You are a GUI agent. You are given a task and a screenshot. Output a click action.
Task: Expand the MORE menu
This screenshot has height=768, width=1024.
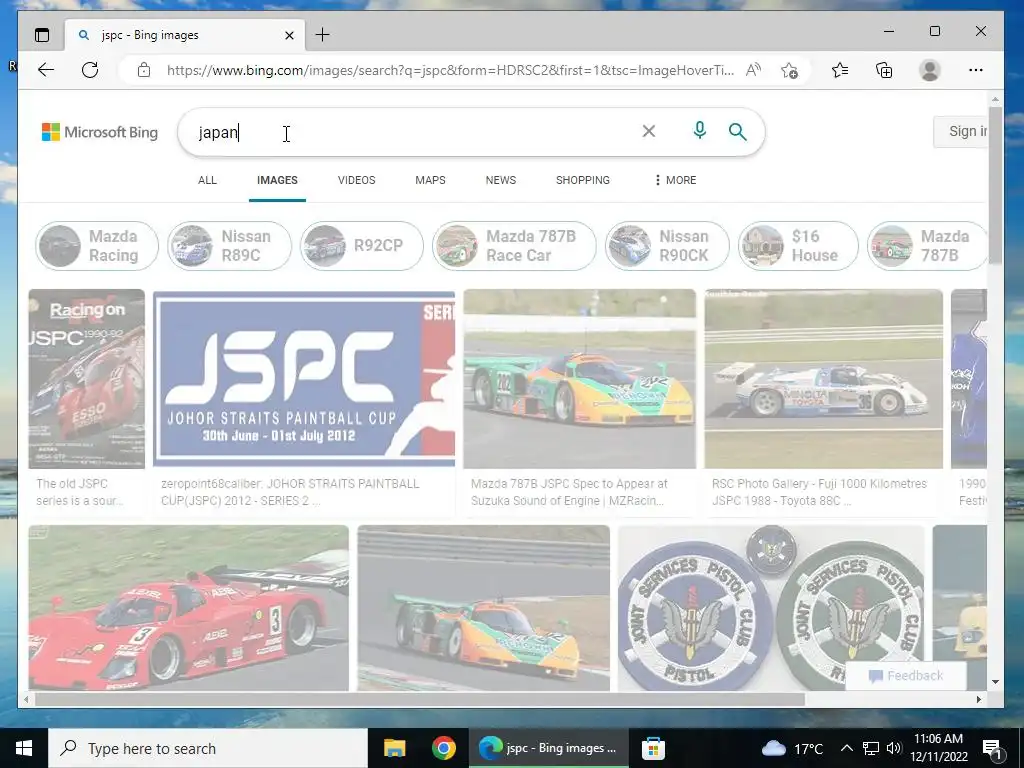[675, 180]
